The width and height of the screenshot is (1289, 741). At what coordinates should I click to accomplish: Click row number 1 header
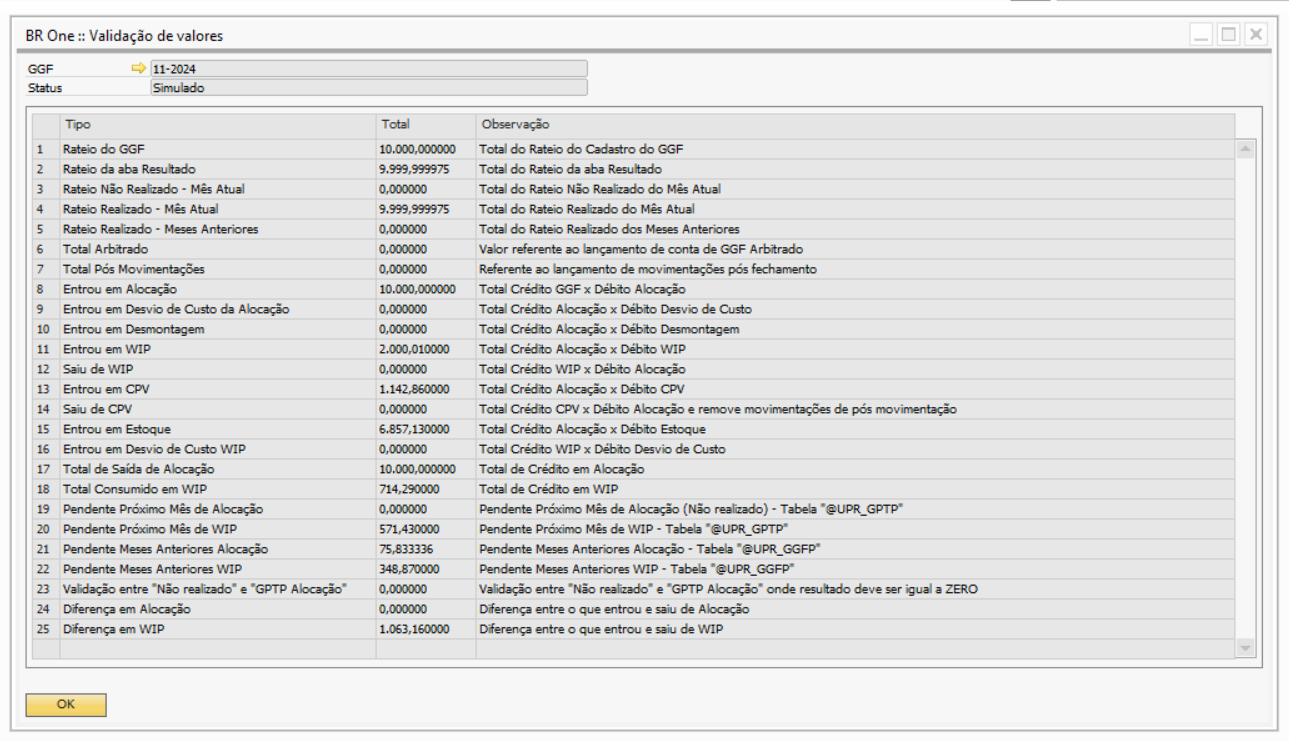(x=46, y=149)
